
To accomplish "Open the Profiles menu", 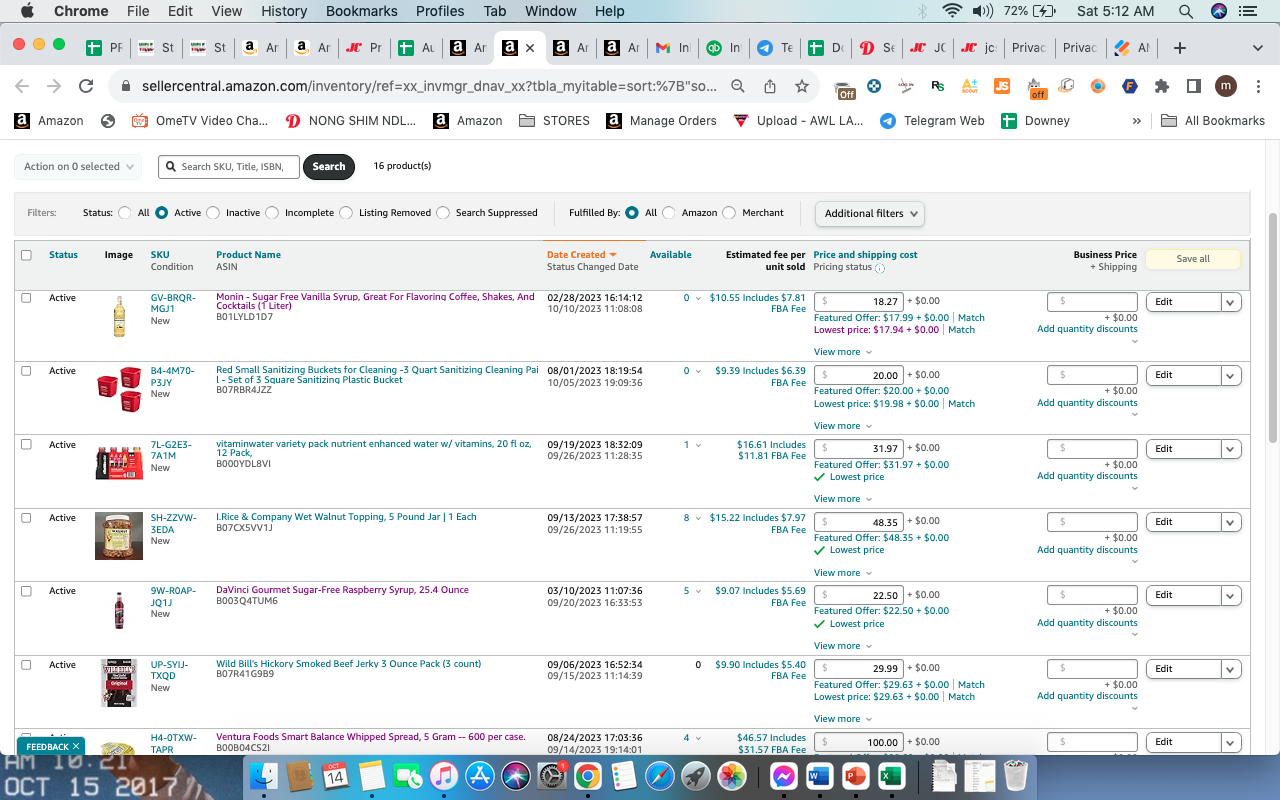I will pyautogui.click(x=440, y=11).
